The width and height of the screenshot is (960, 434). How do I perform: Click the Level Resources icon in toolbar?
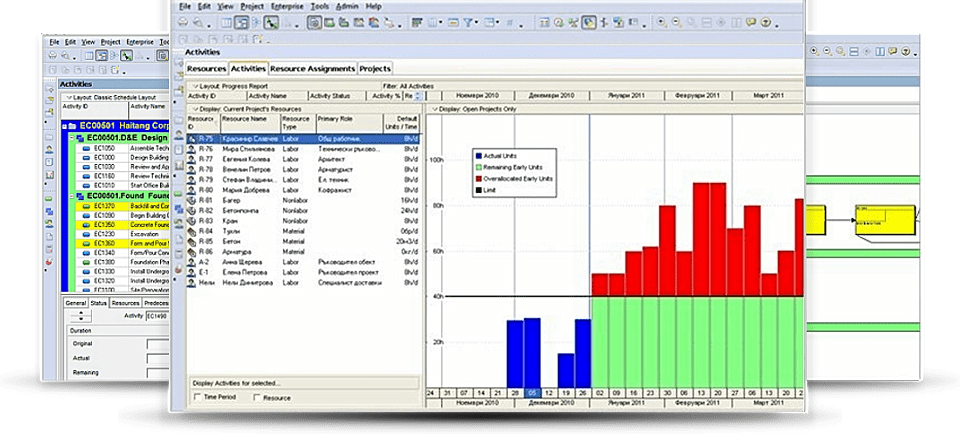573,23
